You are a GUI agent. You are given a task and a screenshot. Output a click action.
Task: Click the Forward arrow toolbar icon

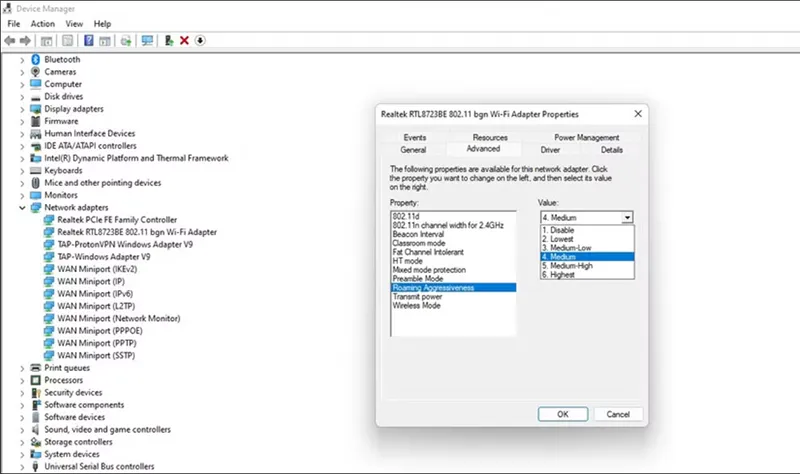(25, 41)
